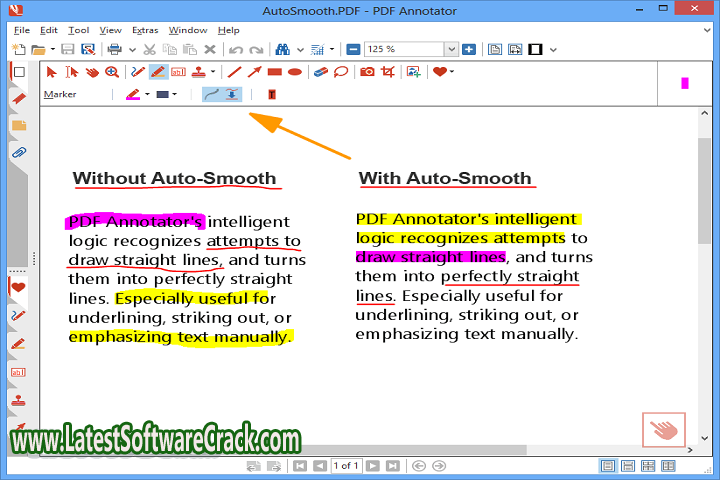The image size is (720, 480).
Task: Click the Delete X icon in toolbar
Action: 210,49
